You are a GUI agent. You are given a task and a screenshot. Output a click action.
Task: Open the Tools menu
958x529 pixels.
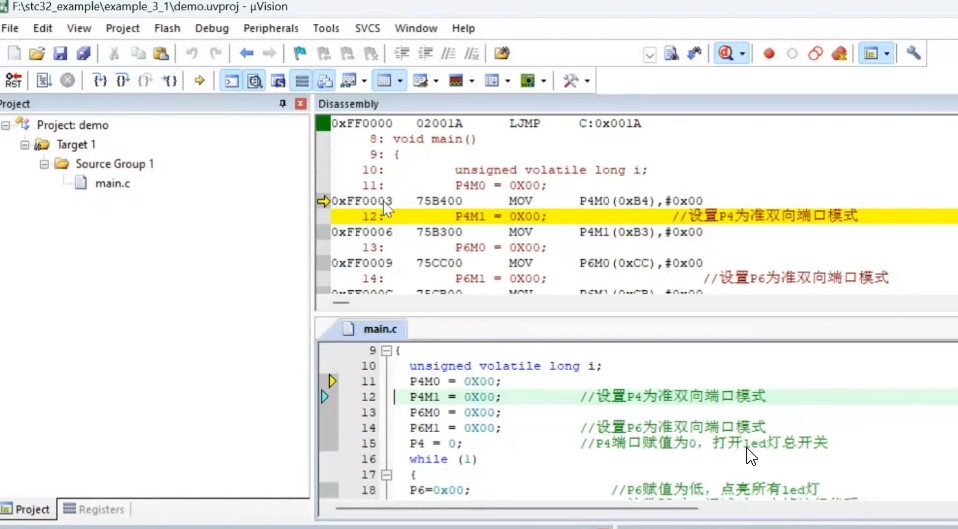(326, 28)
